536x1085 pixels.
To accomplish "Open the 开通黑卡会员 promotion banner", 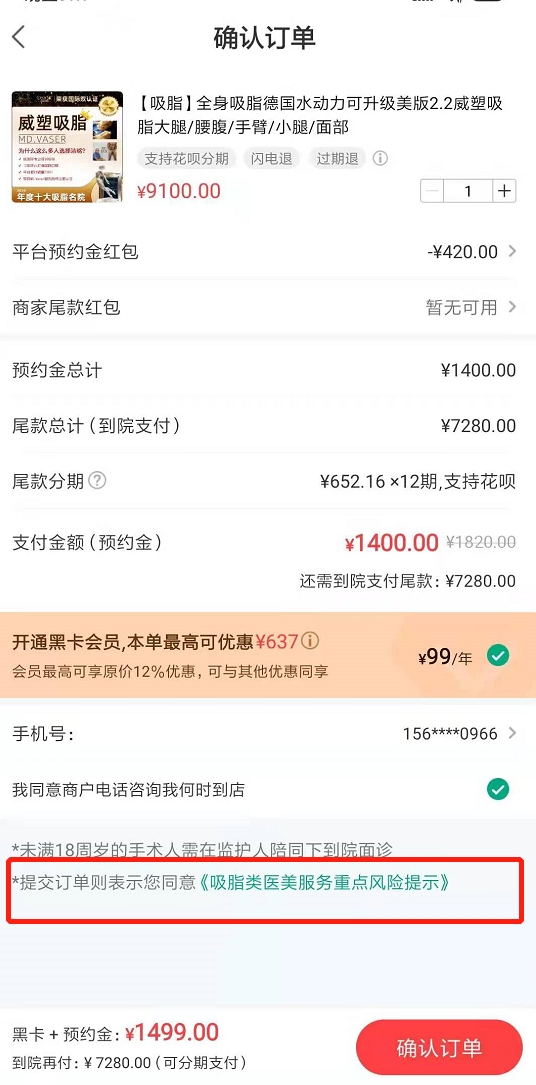I will tap(268, 655).
